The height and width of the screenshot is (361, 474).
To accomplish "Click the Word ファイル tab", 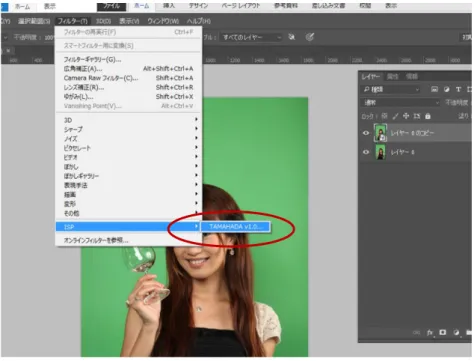I will [111, 6].
